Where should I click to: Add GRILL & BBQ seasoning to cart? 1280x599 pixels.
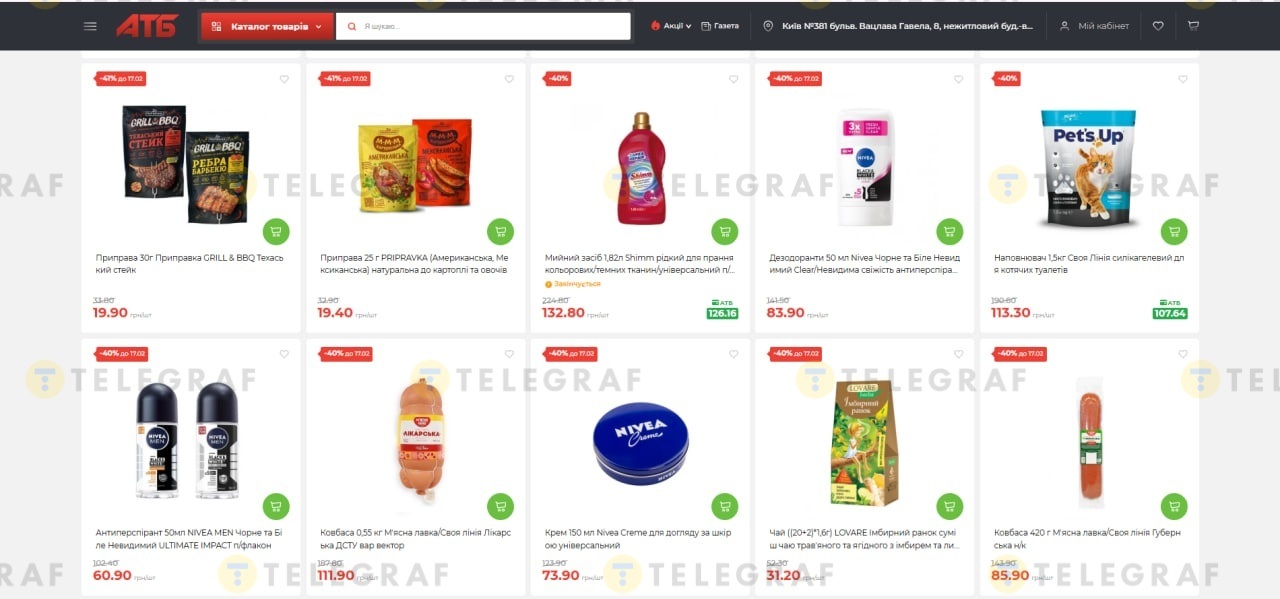tap(276, 231)
